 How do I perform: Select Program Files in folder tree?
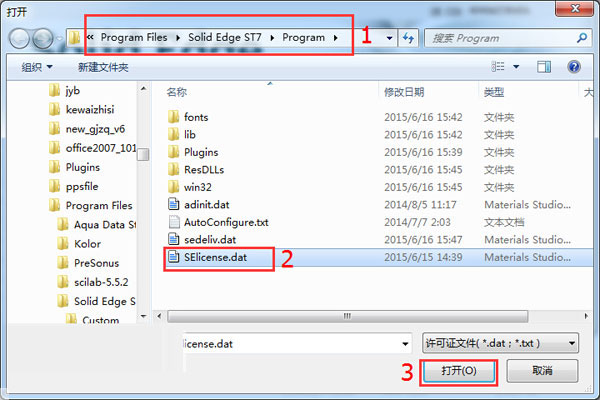(99, 206)
